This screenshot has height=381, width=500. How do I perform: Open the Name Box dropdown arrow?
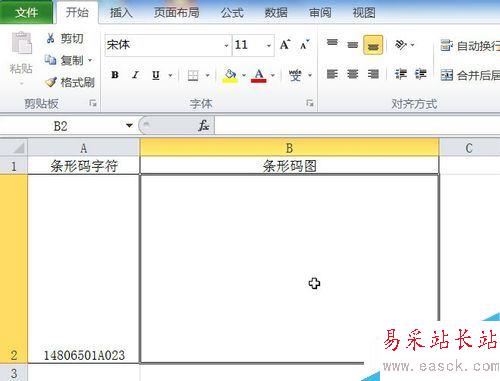pyautogui.click(x=129, y=125)
